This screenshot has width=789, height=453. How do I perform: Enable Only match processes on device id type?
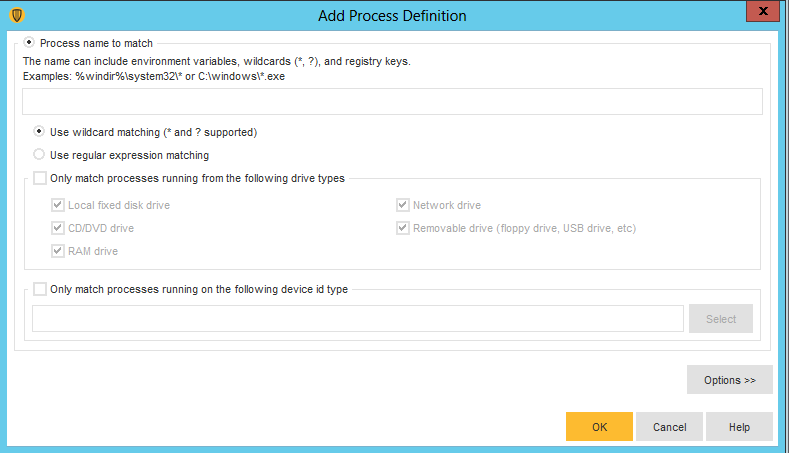[40, 289]
